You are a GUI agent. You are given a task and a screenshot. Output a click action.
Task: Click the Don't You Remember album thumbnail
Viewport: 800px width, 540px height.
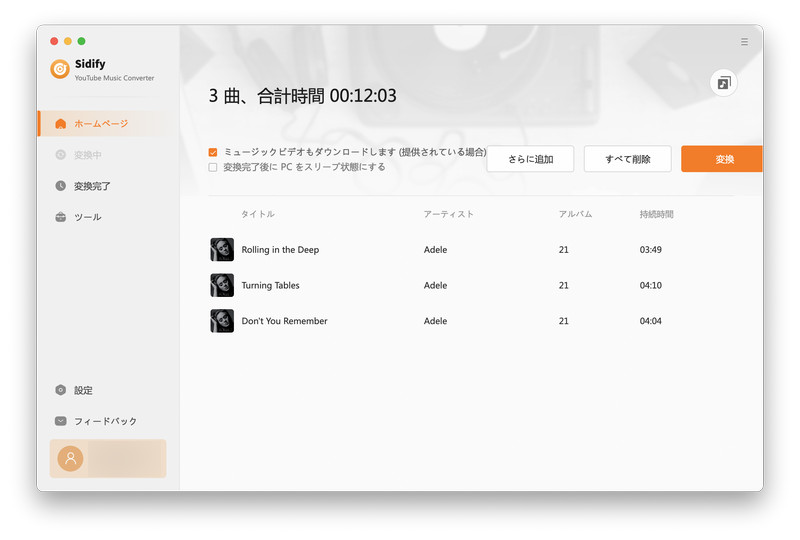point(222,321)
